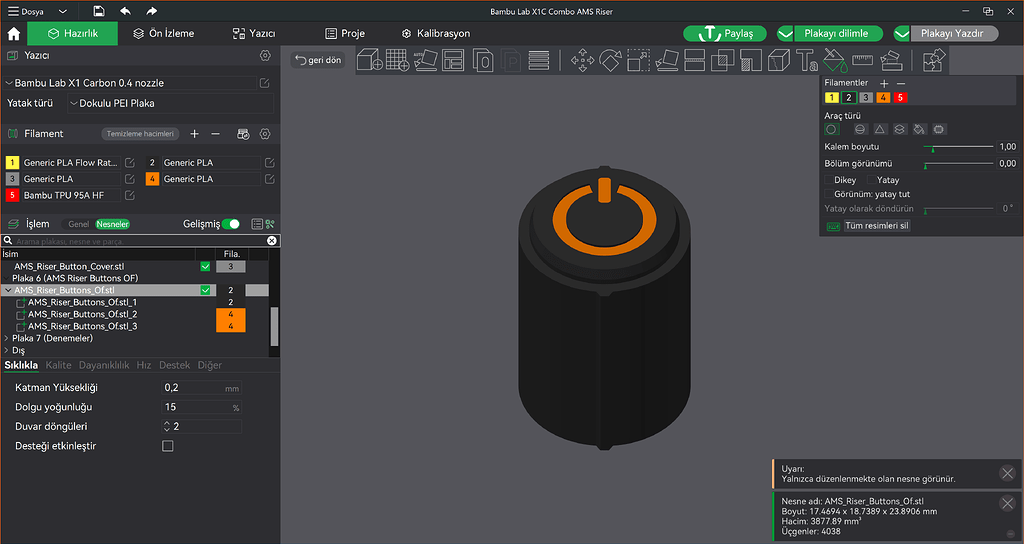Open printer settings gear in Yazıcı header
Image resolution: width=1024 pixels, height=544 pixels.
[265, 56]
